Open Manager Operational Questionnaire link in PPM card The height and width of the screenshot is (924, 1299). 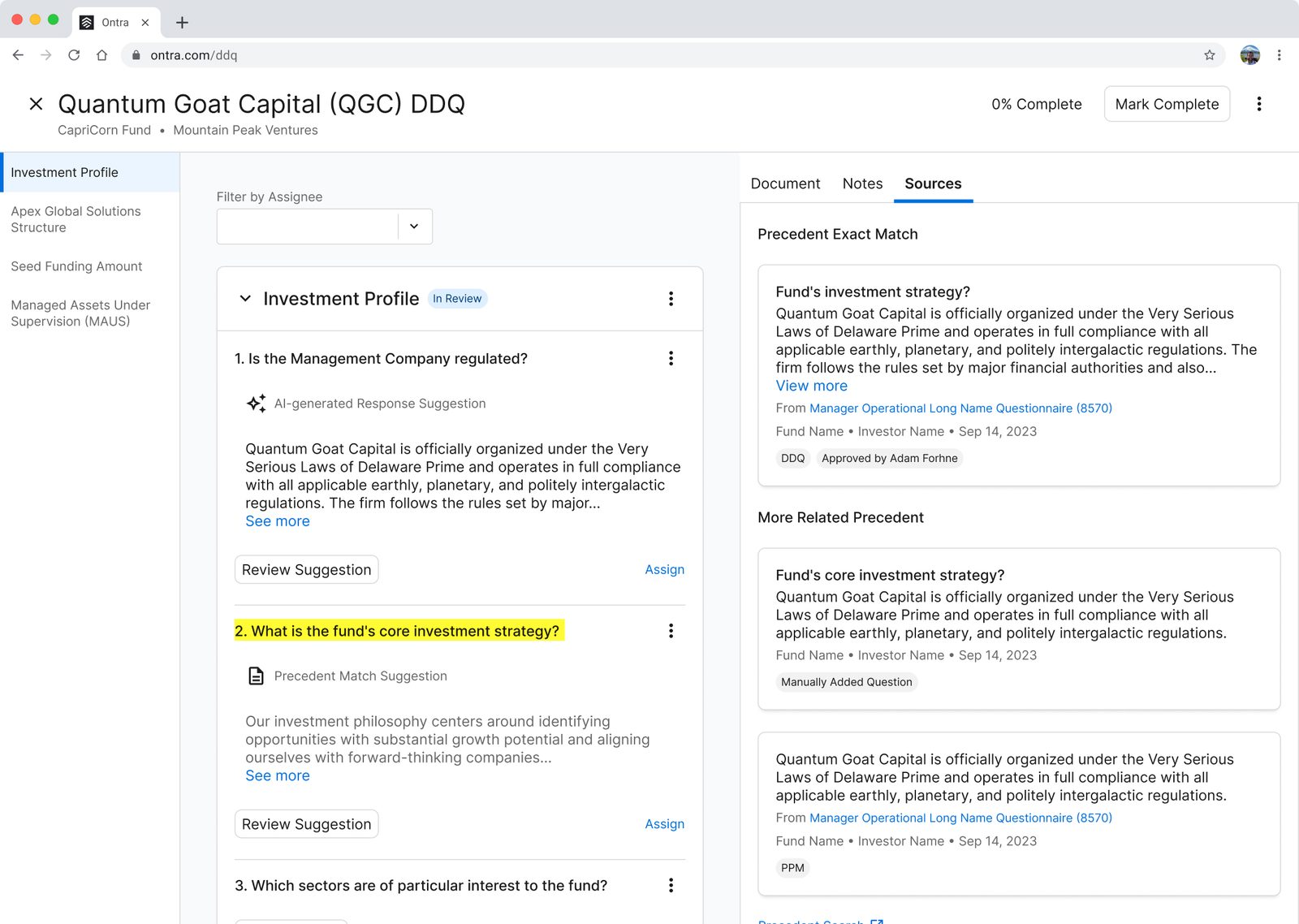[x=960, y=818]
